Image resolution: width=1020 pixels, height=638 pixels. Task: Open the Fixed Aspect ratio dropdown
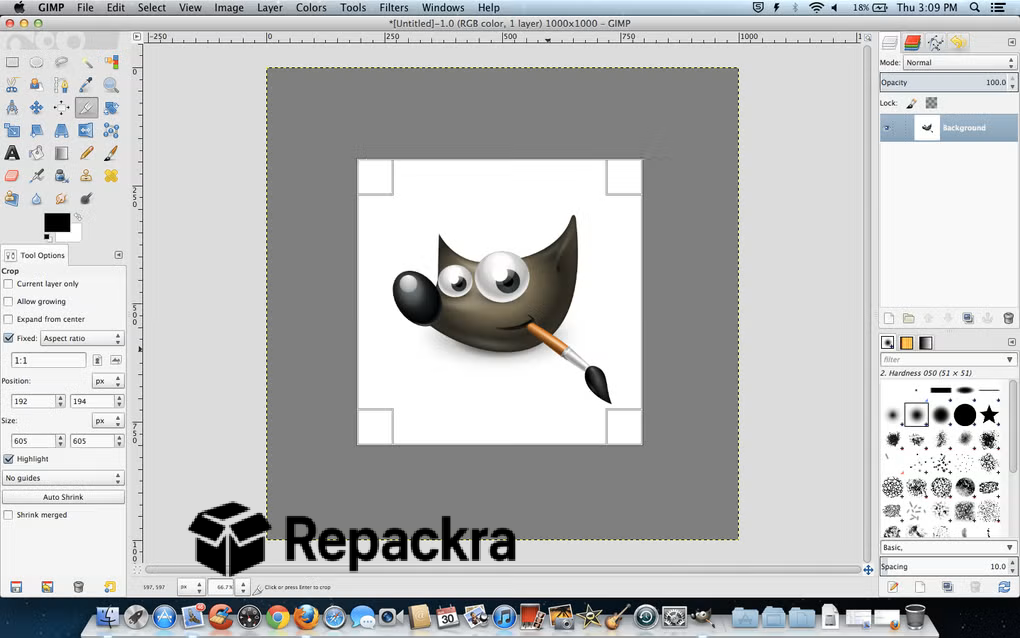82,338
